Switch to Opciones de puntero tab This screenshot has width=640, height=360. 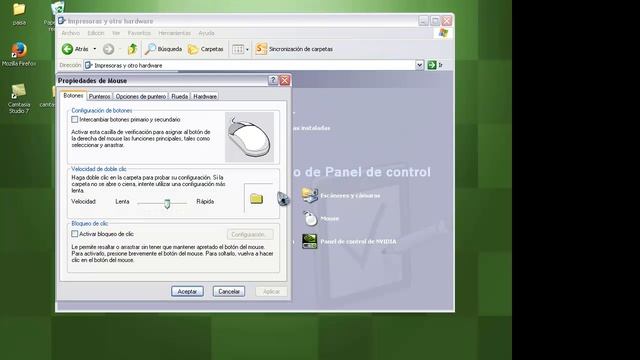(x=140, y=96)
